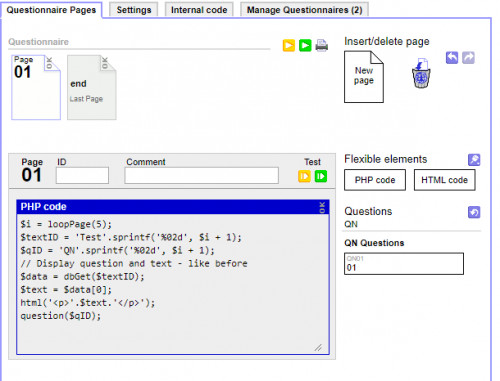Select Page 01 thumbnail
The image size is (500, 381).
point(36,87)
